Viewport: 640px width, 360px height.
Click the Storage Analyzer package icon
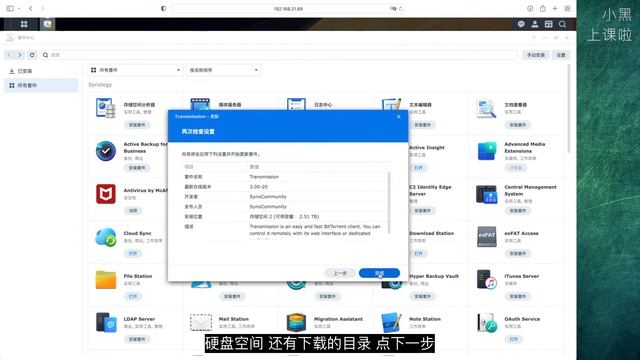[106, 108]
